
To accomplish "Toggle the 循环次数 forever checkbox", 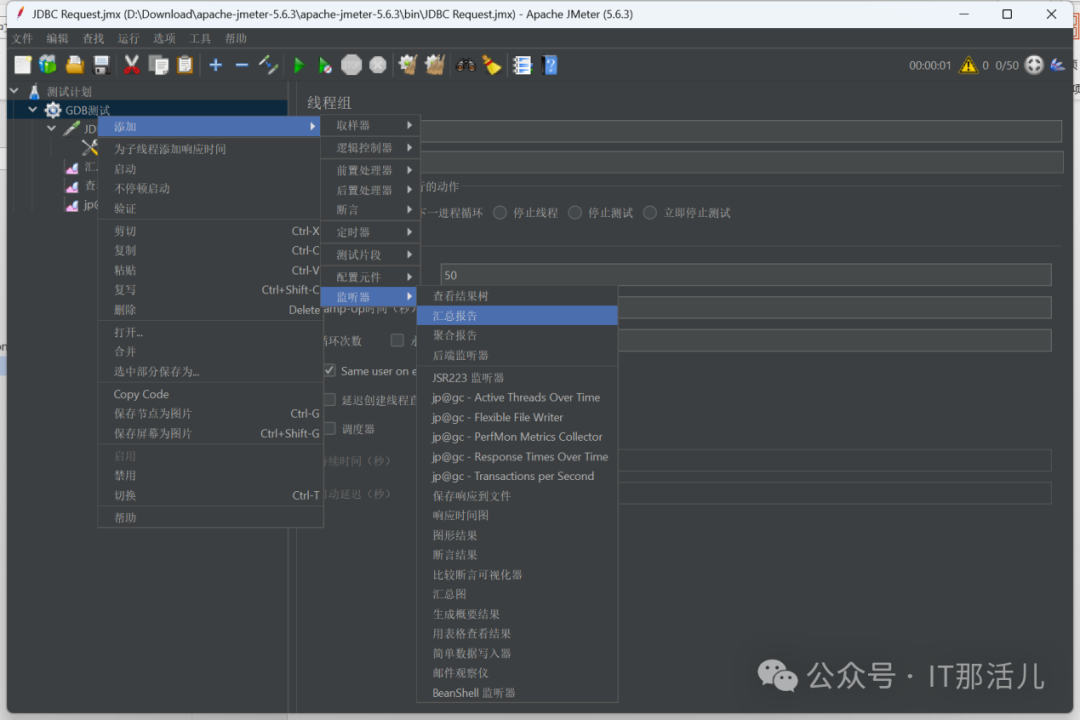I will pos(397,340).
